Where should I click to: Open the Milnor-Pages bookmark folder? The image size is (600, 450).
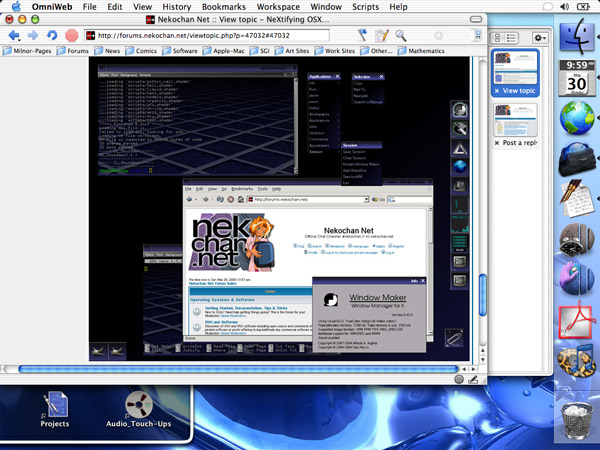(x=27, y=51)
